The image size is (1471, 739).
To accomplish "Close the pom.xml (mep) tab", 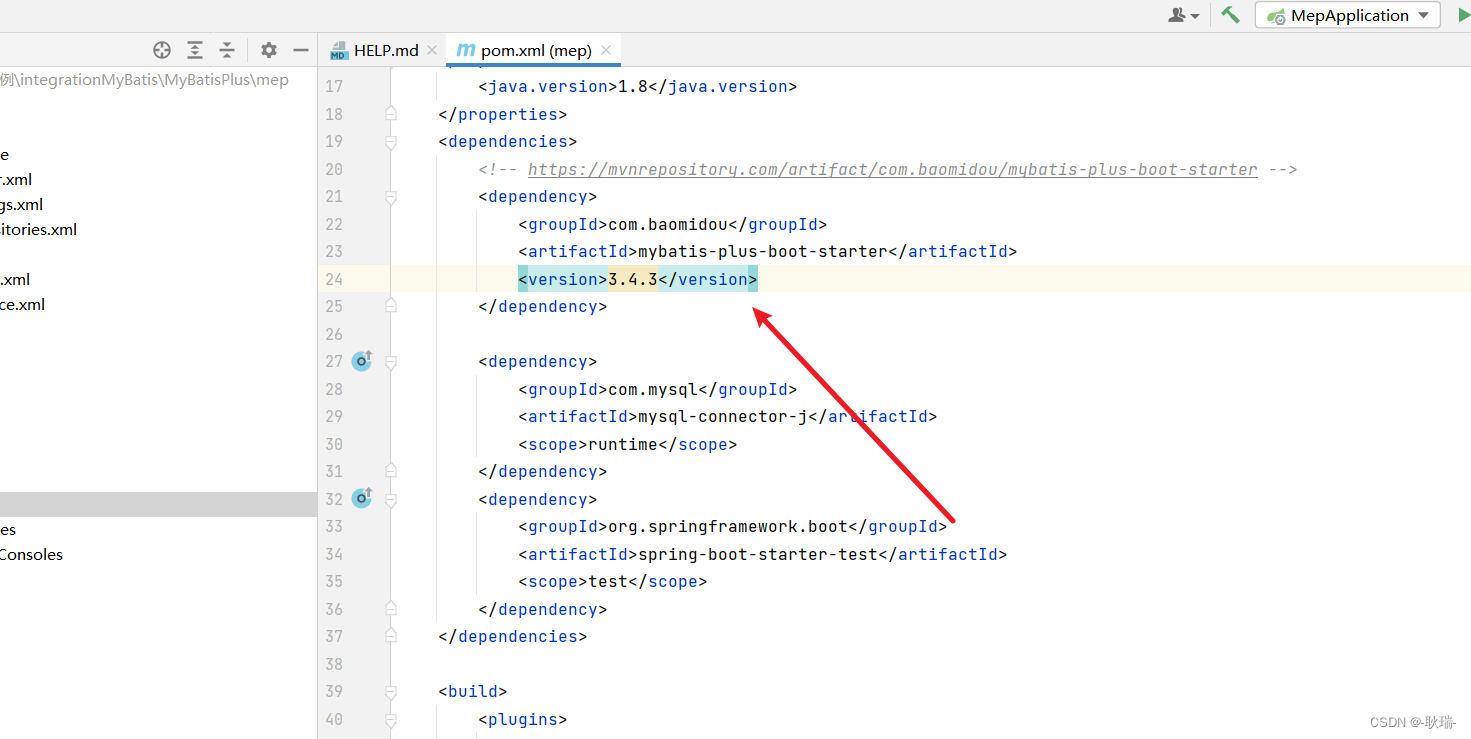I will pos(606,50).
